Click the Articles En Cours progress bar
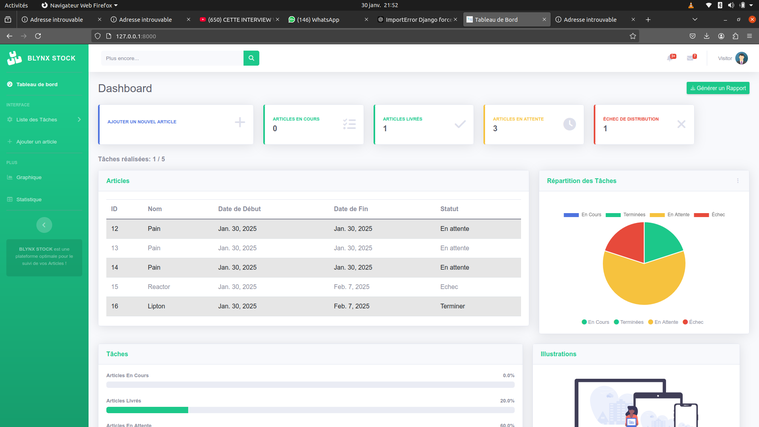The image size is (759, 427). 310,385
